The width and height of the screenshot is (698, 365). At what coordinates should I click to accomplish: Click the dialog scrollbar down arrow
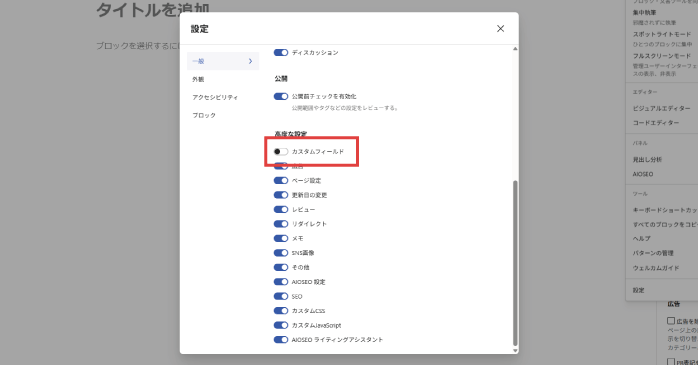click(515, 351)
